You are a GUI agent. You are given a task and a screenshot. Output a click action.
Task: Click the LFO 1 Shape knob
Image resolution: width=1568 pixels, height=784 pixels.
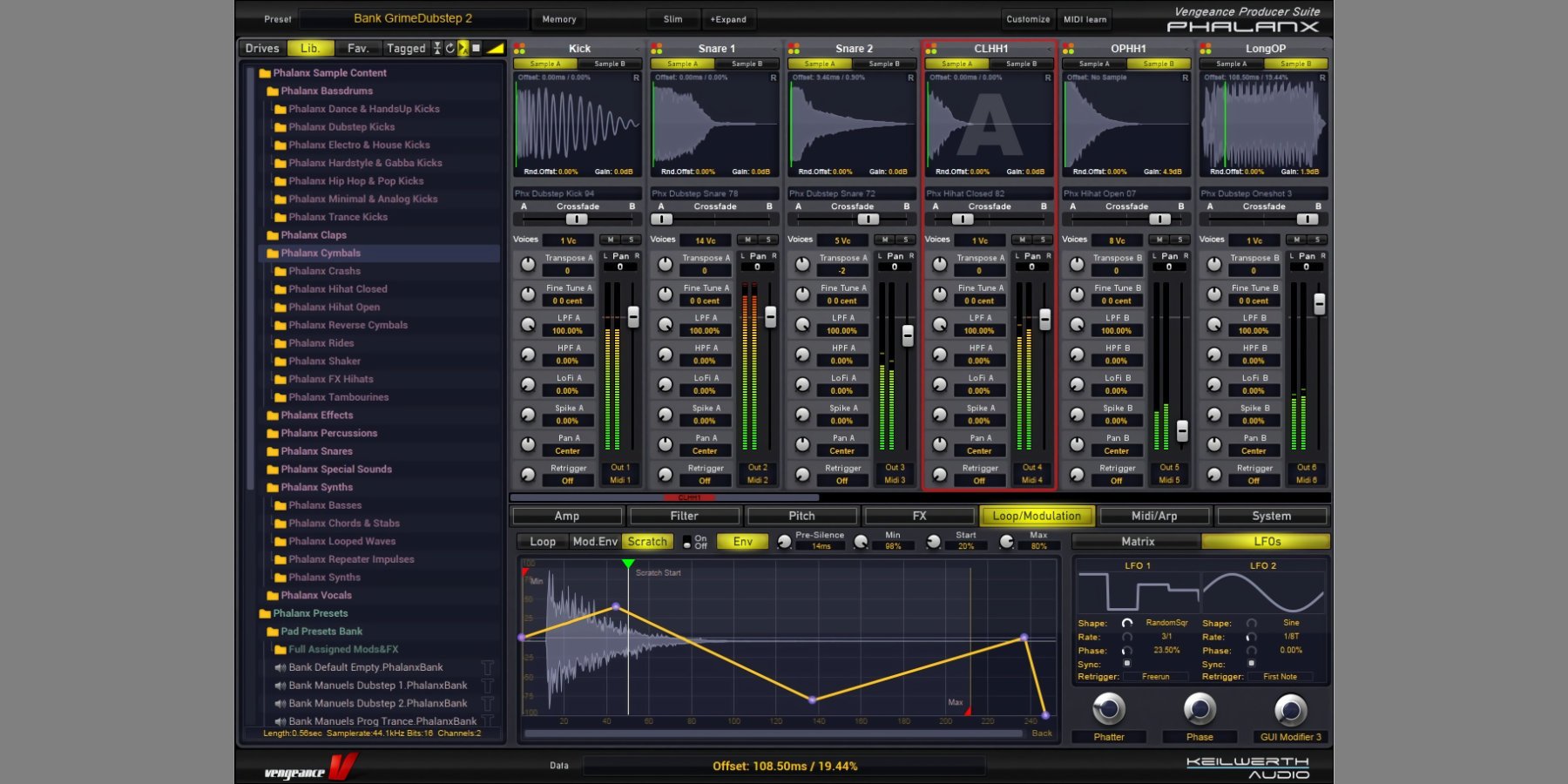tap(1127, 623)
